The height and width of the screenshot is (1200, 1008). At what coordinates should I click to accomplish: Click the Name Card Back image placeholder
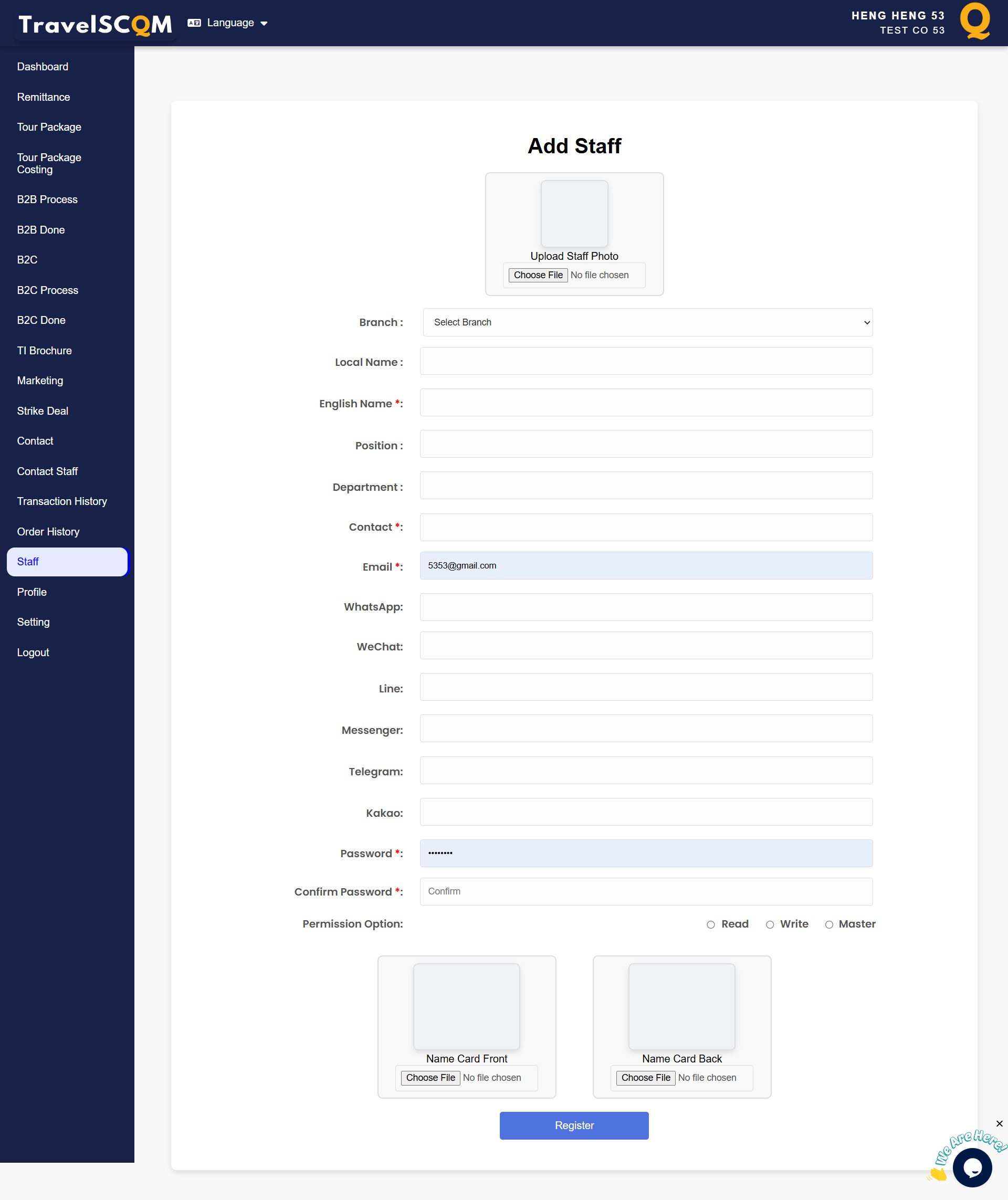682,1006
